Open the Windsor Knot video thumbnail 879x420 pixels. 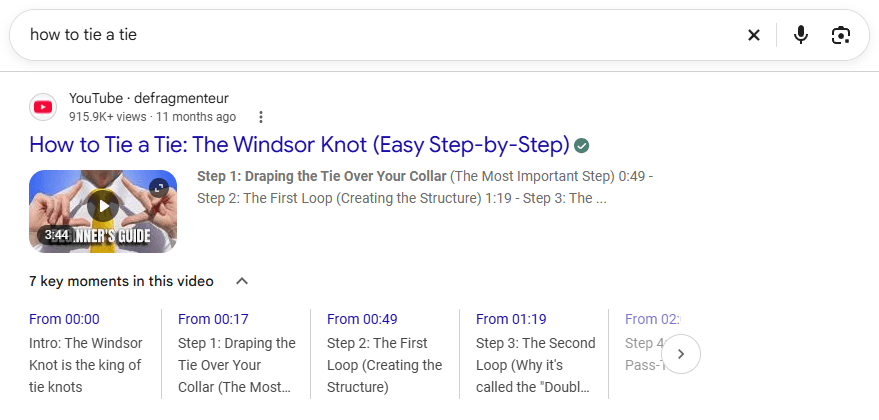[103, 211]
